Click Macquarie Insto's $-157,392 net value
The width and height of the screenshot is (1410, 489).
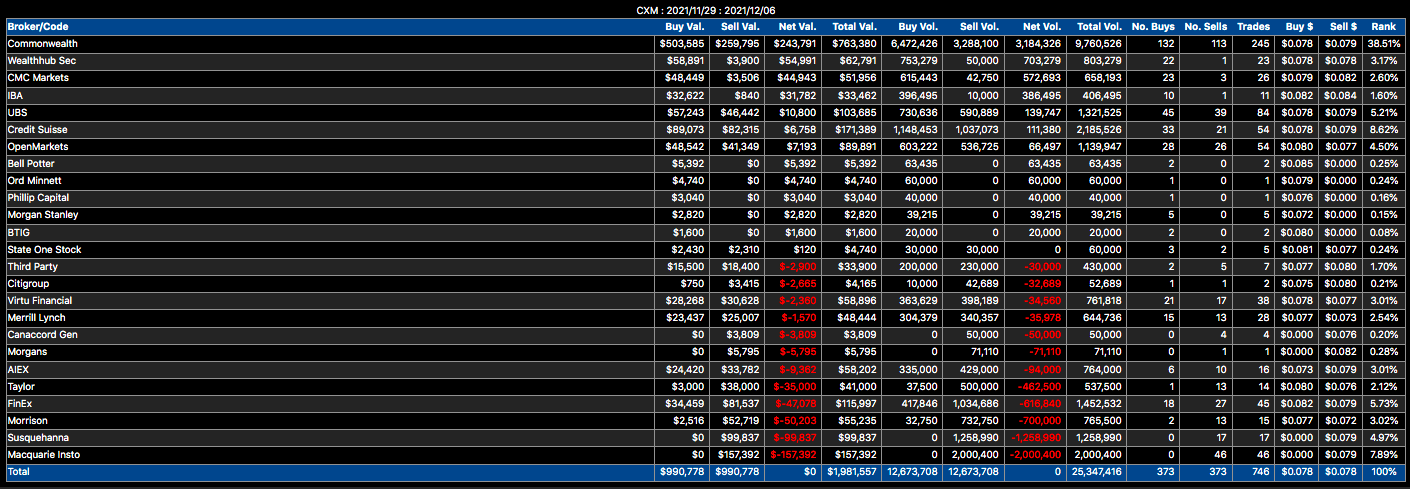792,454
